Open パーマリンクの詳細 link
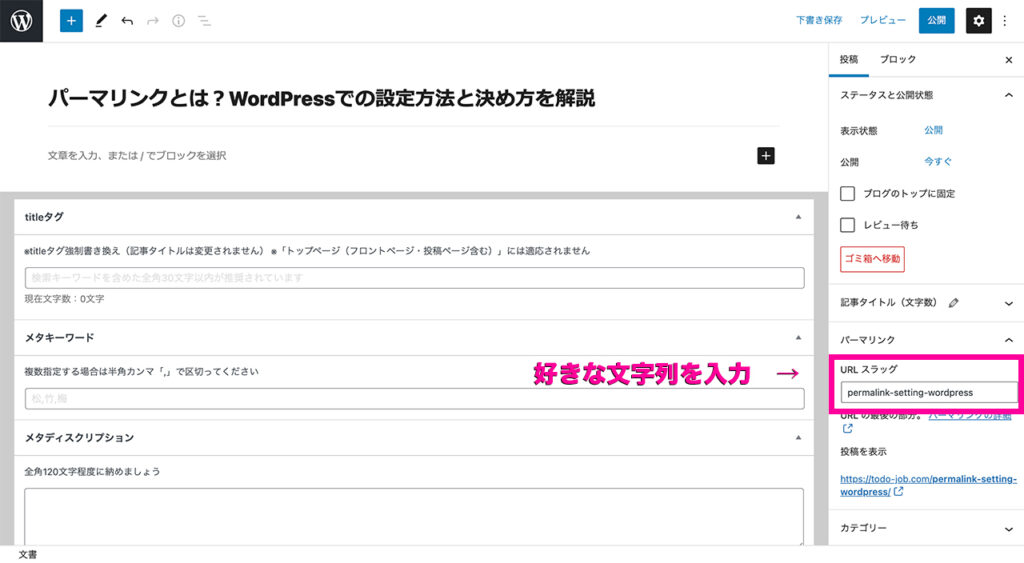This screenshot has height=563, width=1024. point(969,416)
